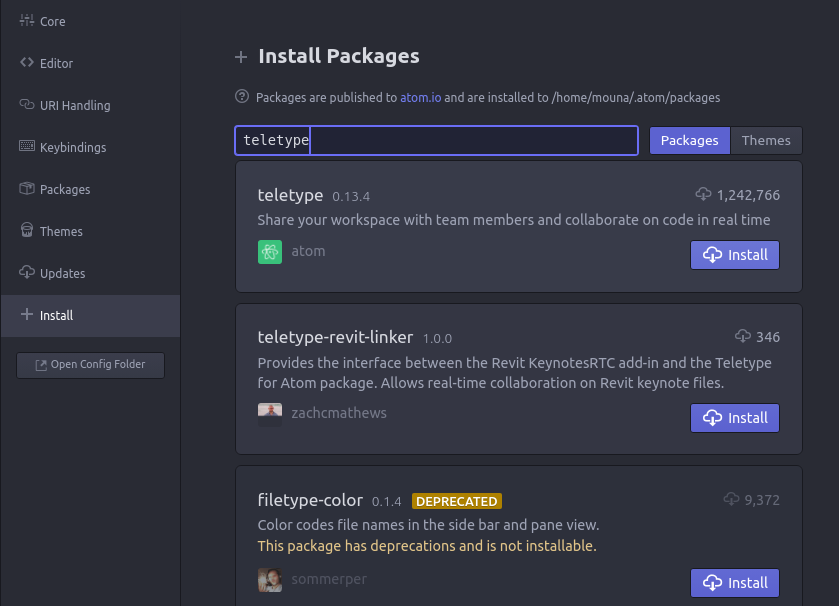This screenshot has width=839, height=606.
Task: Click the Packages box icon
Action: point(27,189)
